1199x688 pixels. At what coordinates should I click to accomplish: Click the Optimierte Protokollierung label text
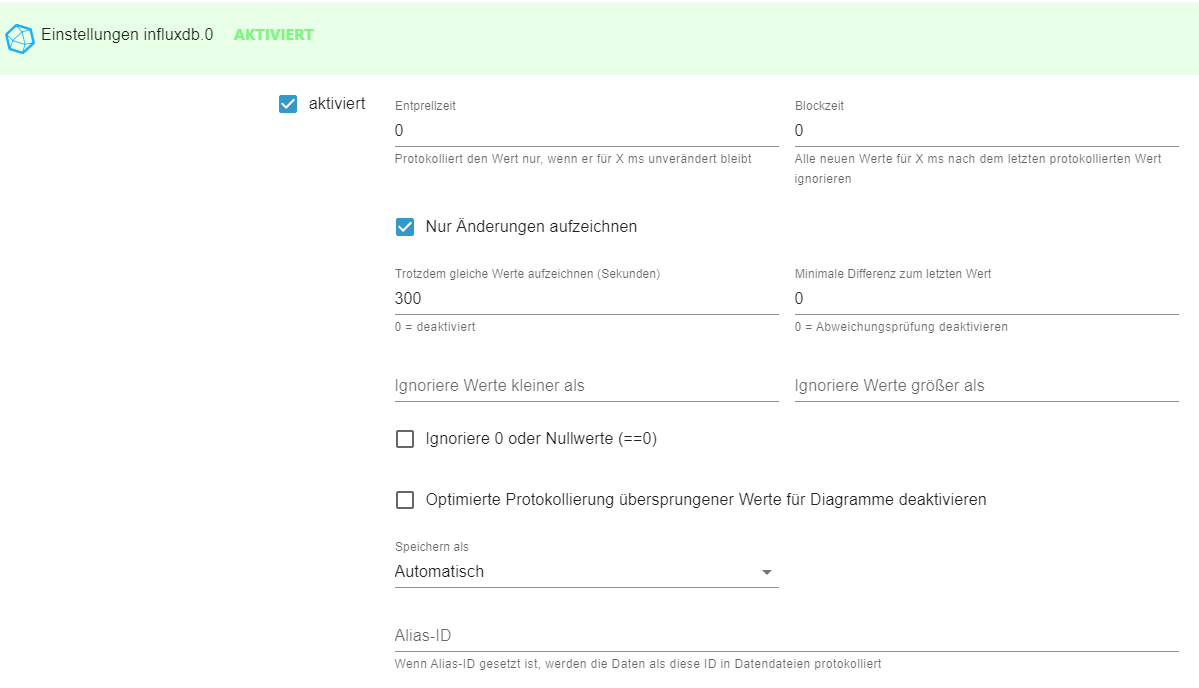[705, 499]
